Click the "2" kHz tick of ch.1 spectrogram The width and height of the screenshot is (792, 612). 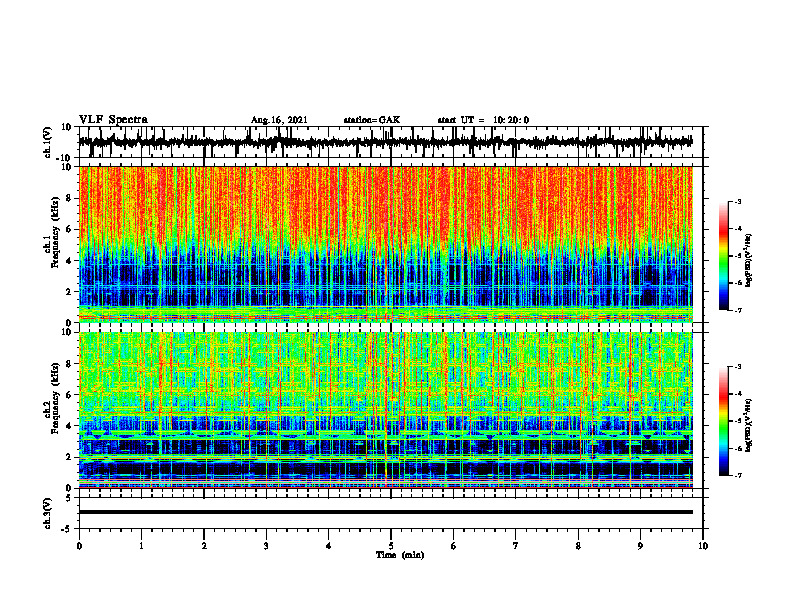pyautogui.click(x=69, y=292)
